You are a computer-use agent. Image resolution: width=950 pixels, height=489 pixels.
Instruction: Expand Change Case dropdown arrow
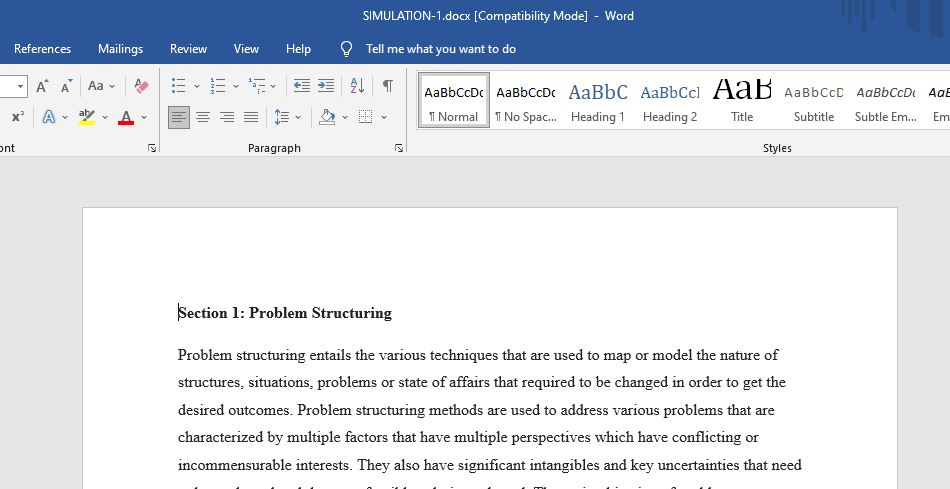pyautogui.click(x=111, y=87)
